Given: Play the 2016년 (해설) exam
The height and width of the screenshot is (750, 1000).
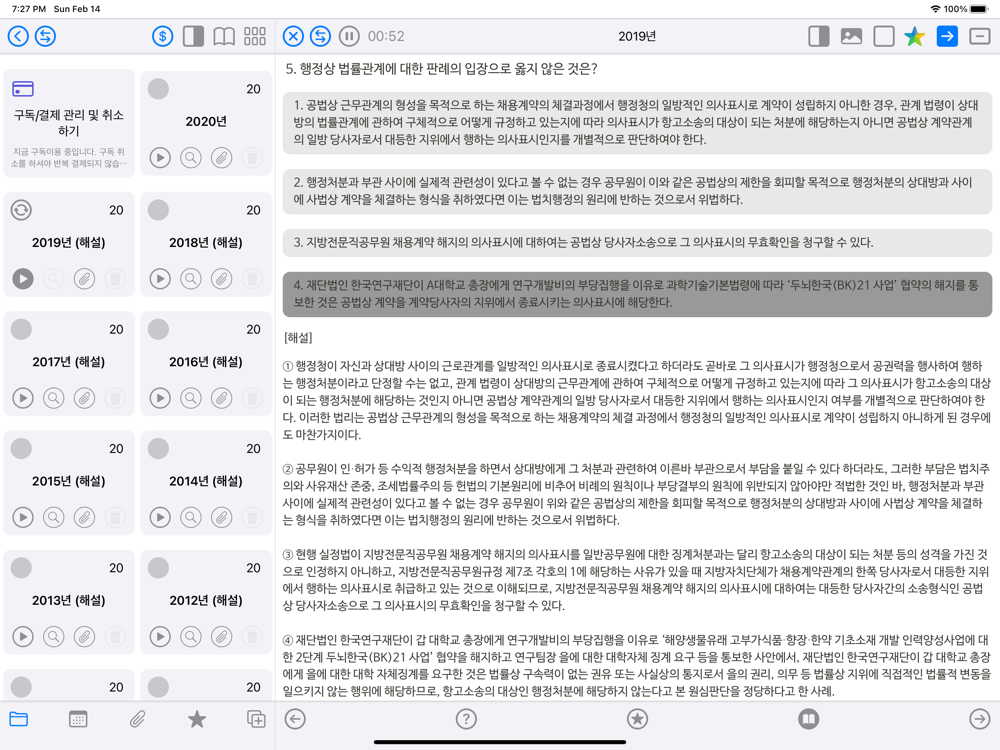Looking at the screenshot, I should pyautogui.click(x=160, y=398).
